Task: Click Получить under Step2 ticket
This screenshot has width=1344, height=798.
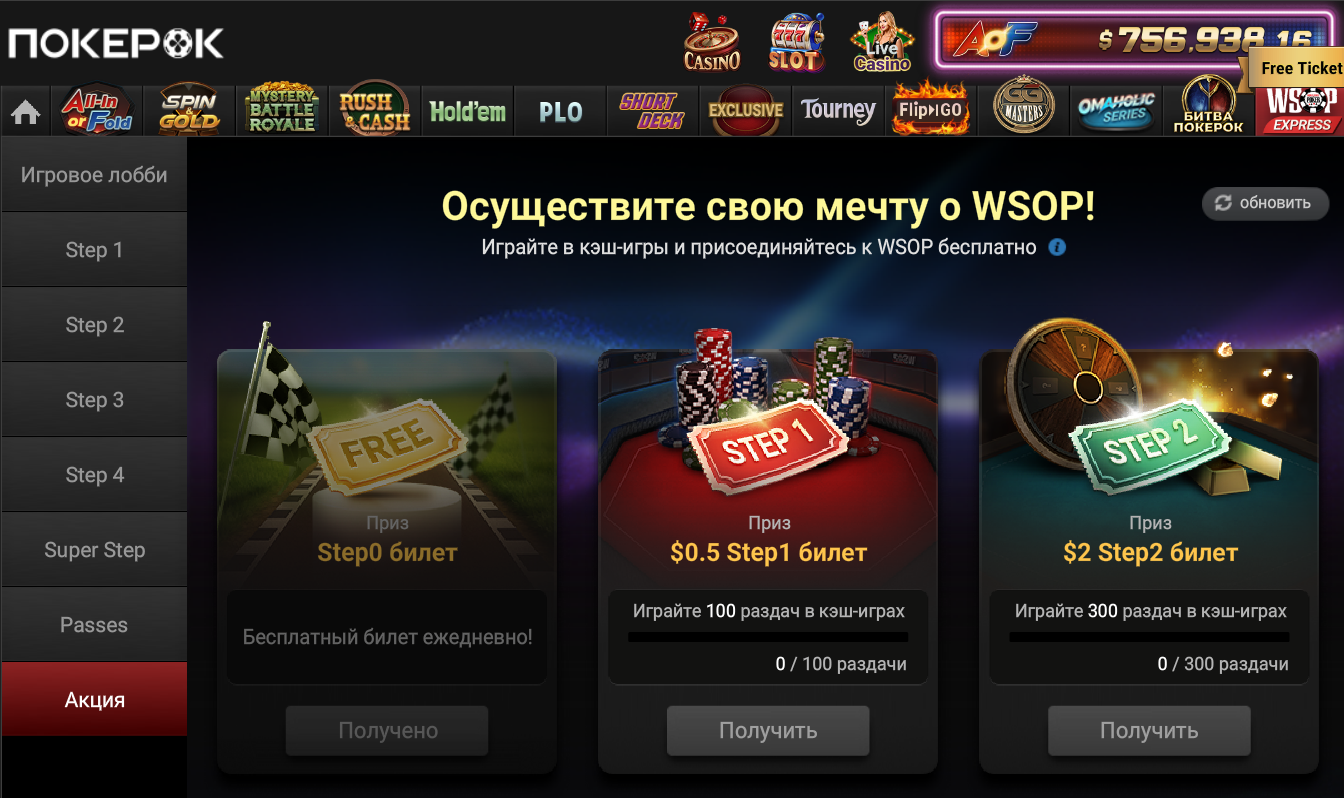Action: 1149,731
